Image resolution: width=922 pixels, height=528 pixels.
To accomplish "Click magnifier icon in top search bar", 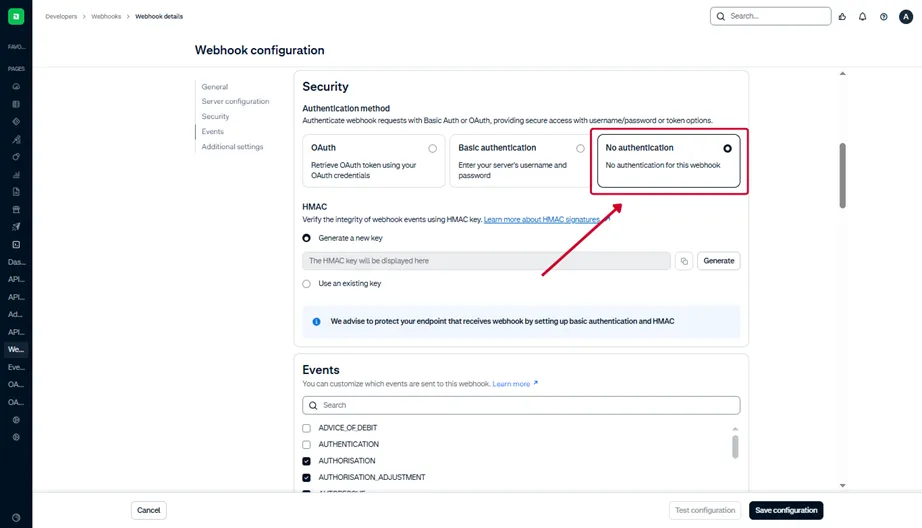I will (720, 16).
